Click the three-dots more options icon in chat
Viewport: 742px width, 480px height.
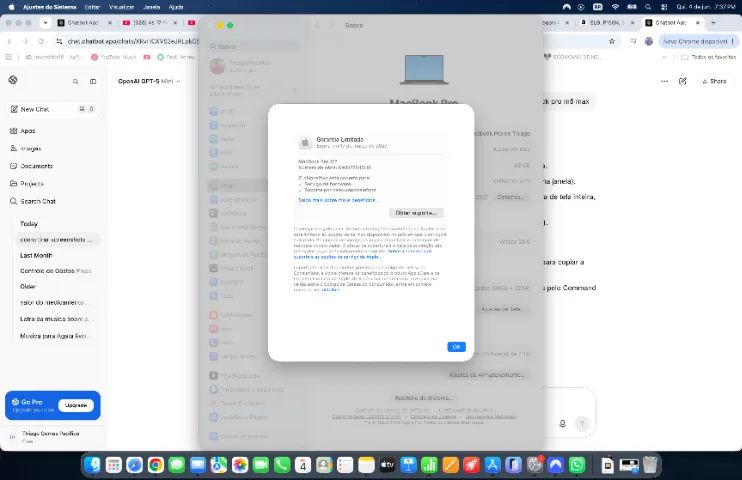click(x=664, y=81)
